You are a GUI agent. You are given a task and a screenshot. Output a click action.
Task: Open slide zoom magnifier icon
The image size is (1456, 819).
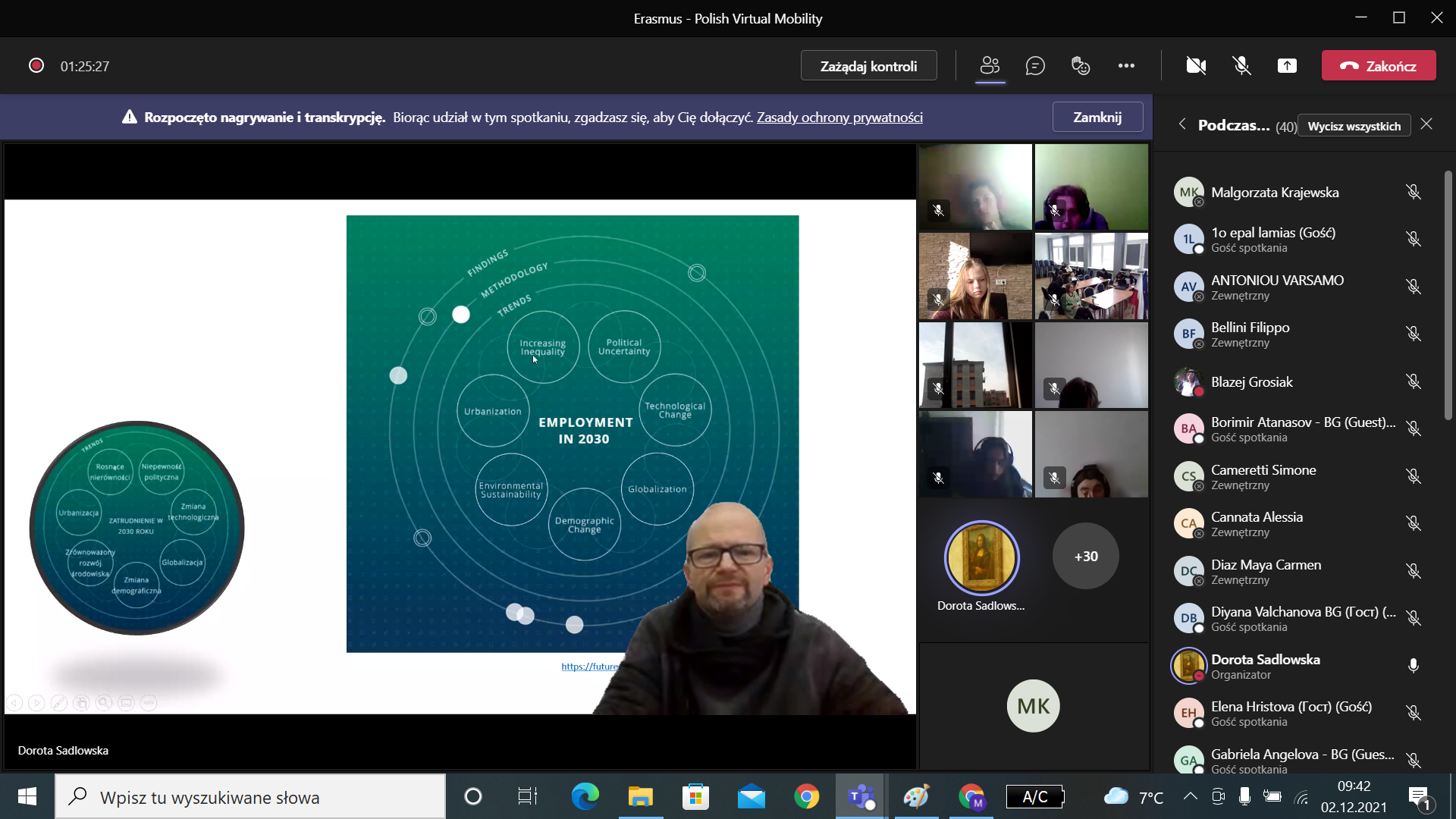pos(104,703)
